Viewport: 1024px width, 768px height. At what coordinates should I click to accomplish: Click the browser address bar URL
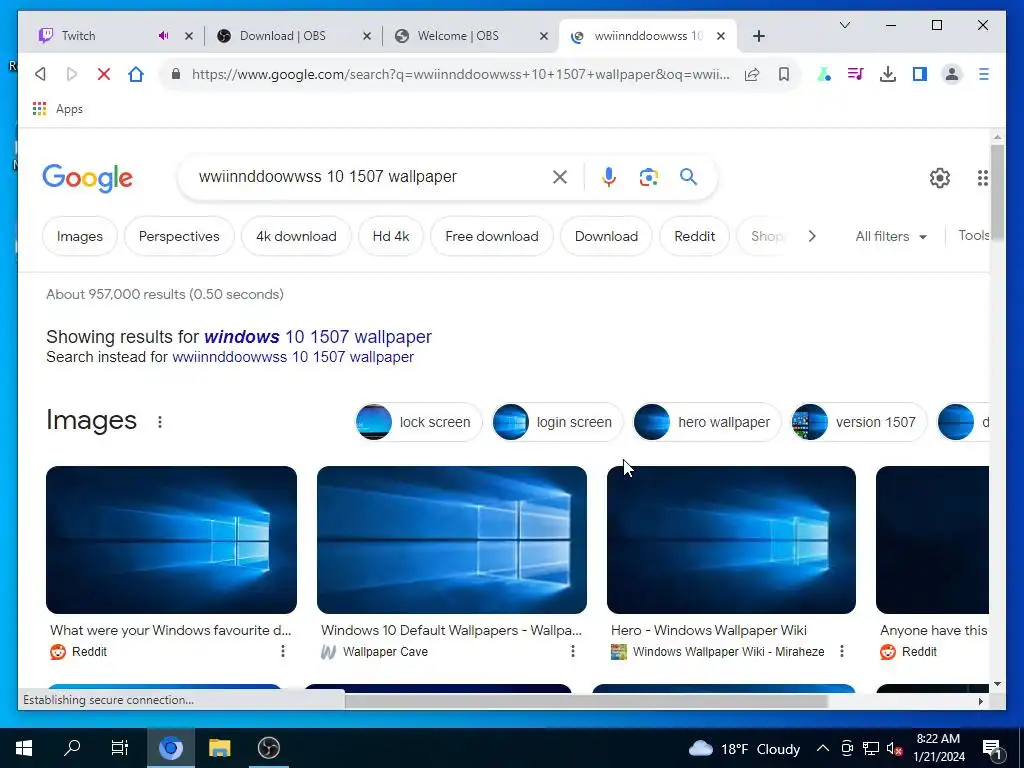(460, 74)
